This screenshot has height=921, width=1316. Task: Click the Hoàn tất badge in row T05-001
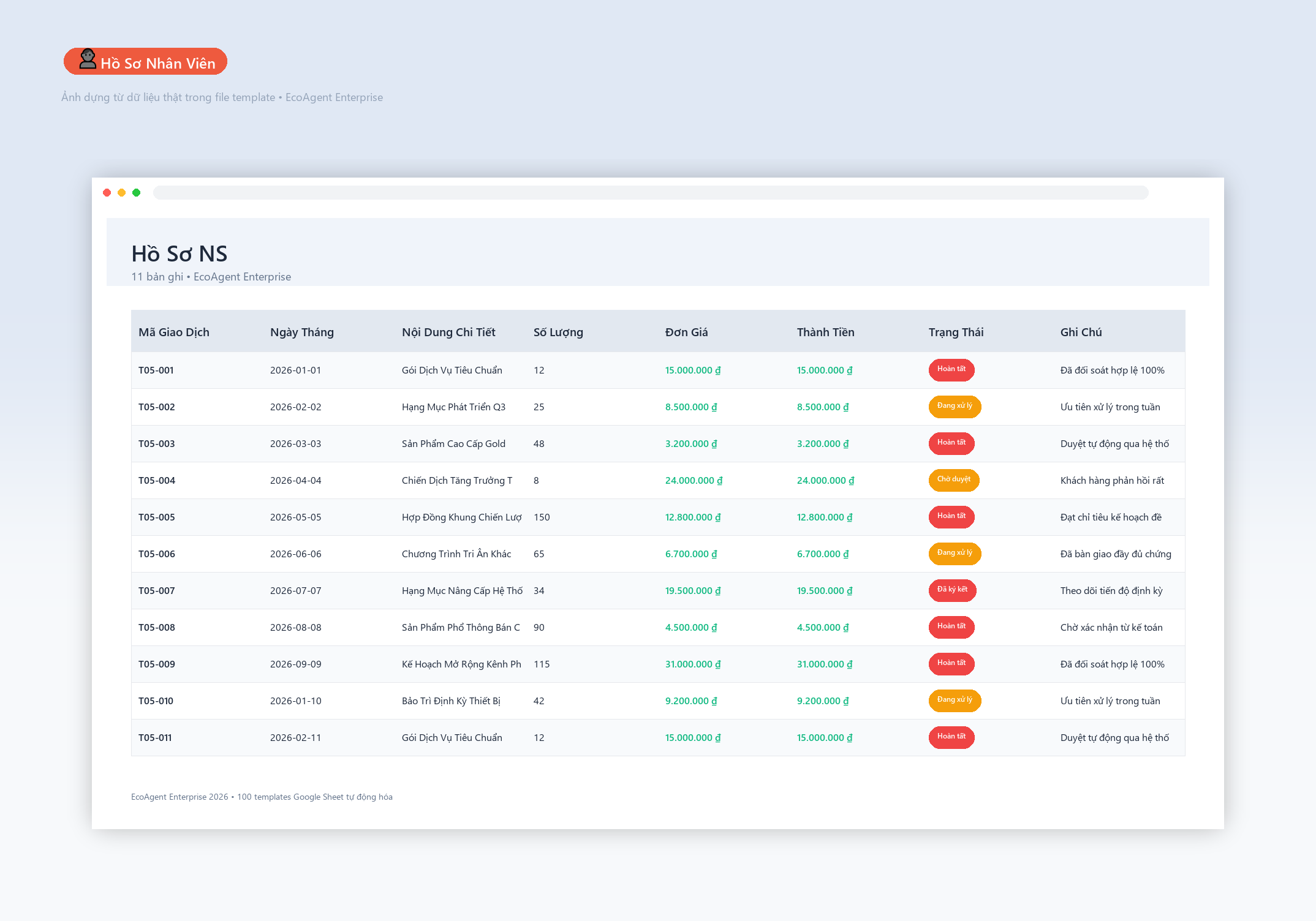pyautogui.click(x=951, y=369)
